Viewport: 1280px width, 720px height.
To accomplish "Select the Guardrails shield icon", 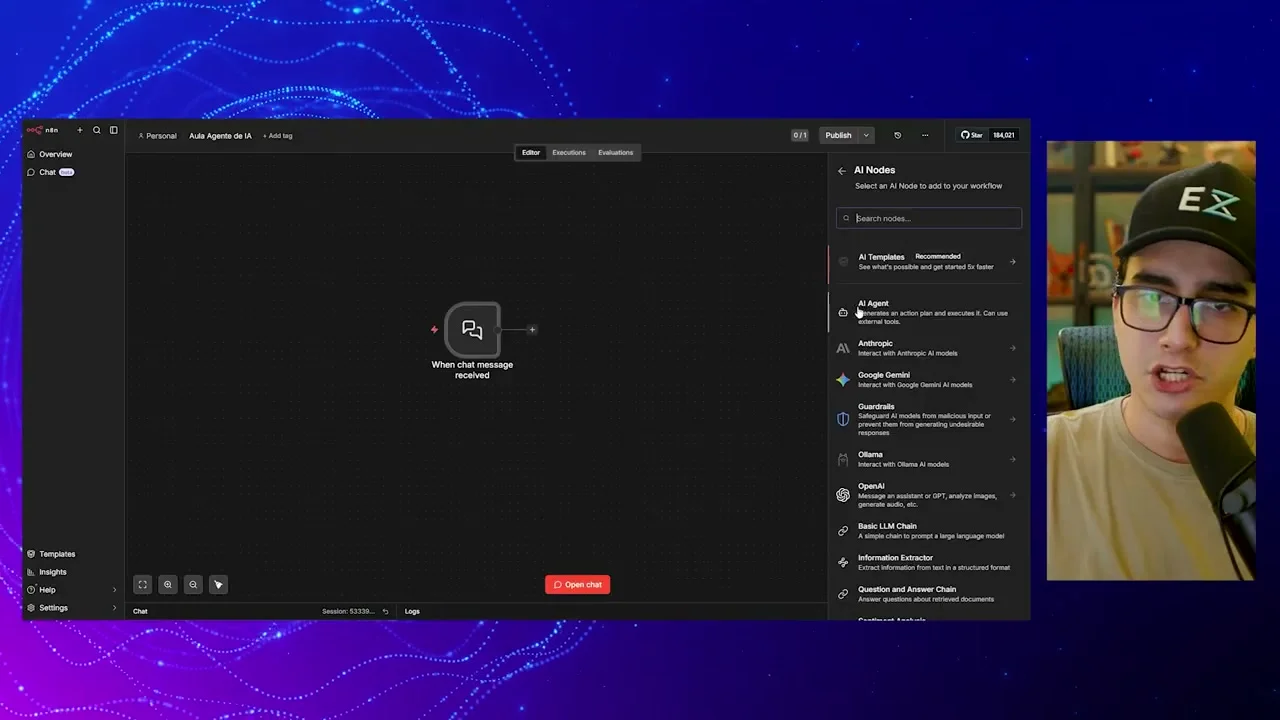I will point(843,420).
